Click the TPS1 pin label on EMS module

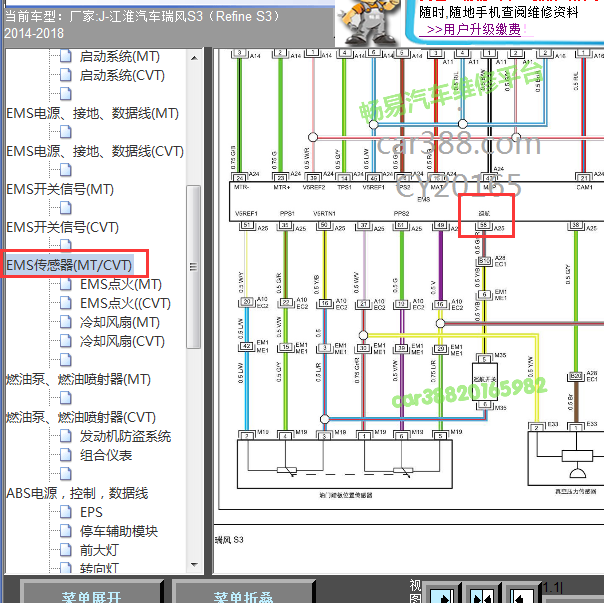344,187
